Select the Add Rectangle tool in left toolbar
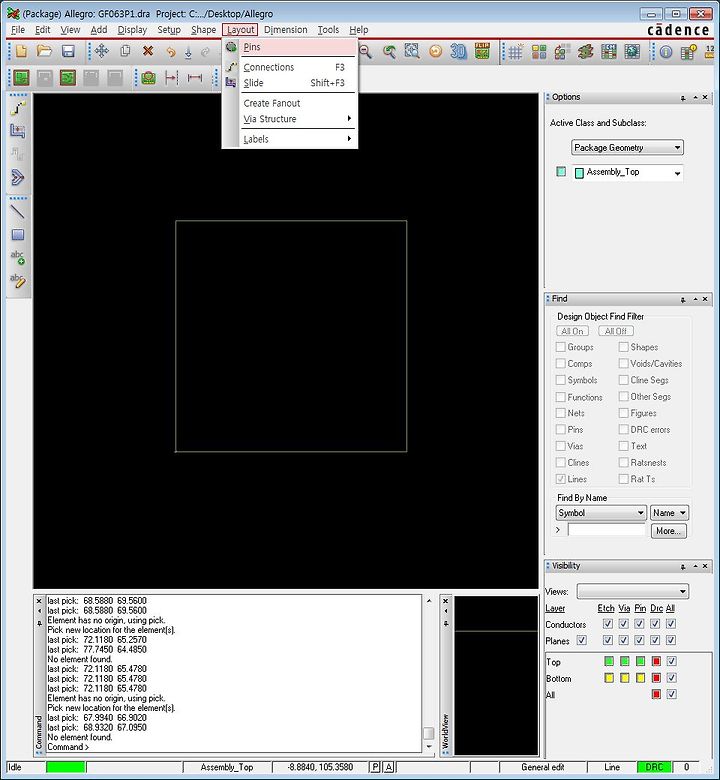Screen dimensions: 720x780 (18, 235)
